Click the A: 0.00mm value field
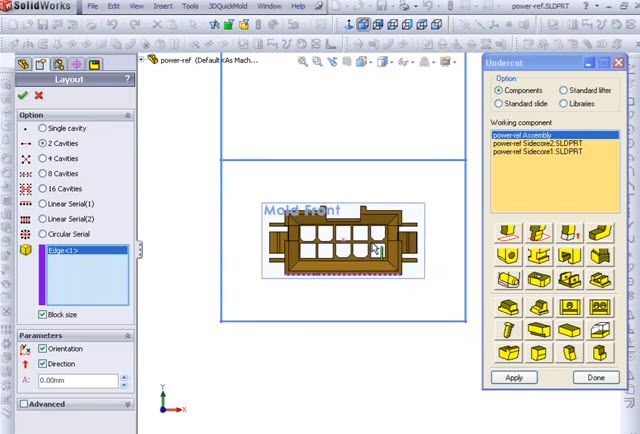The height and width of the screenshot is (434, 640). click(x=78, y=380)
